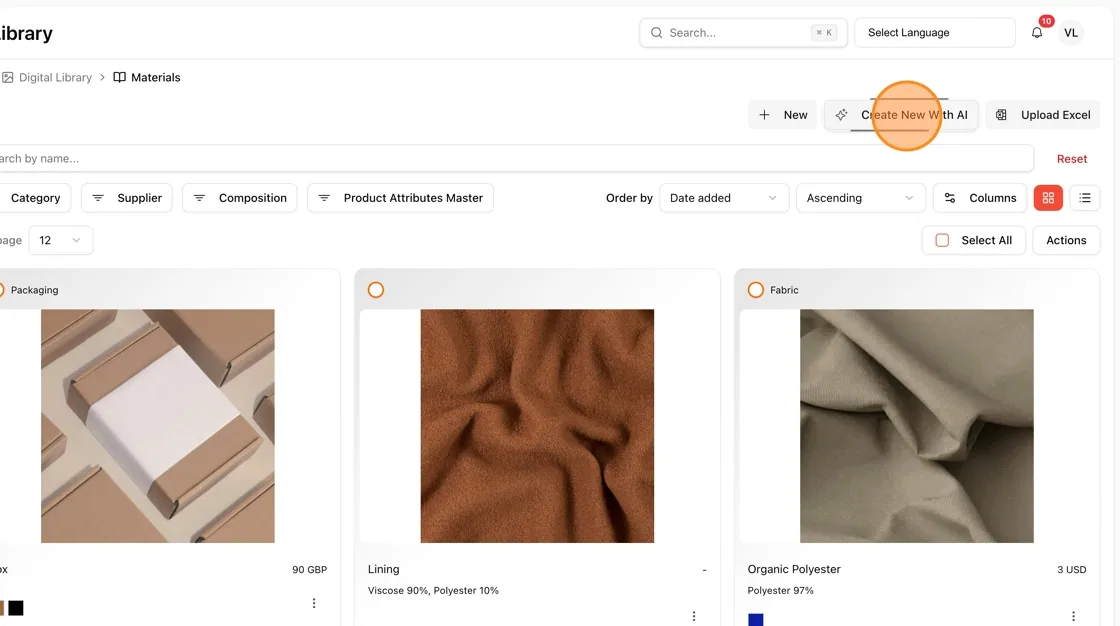Image resolution: width=1120 pixels, height=626 pixels.
Task: Click the Packaging category label
Action: coord(34,290)
